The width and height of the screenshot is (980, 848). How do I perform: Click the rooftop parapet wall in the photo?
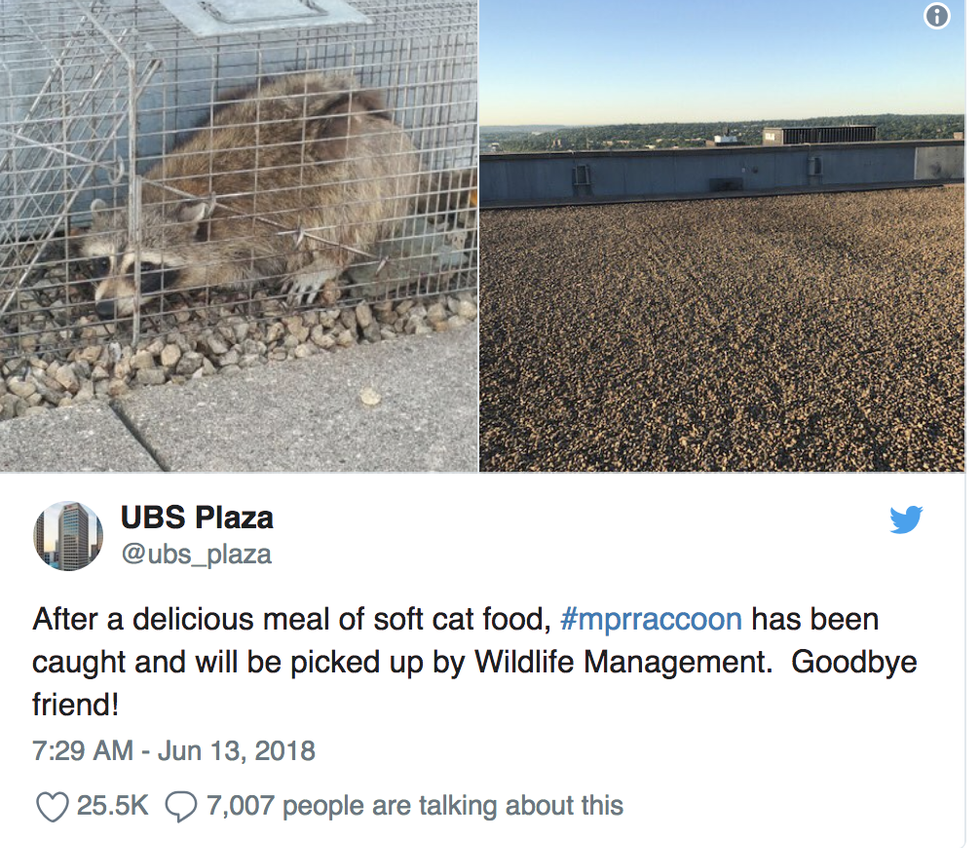[x=722, y=173]
